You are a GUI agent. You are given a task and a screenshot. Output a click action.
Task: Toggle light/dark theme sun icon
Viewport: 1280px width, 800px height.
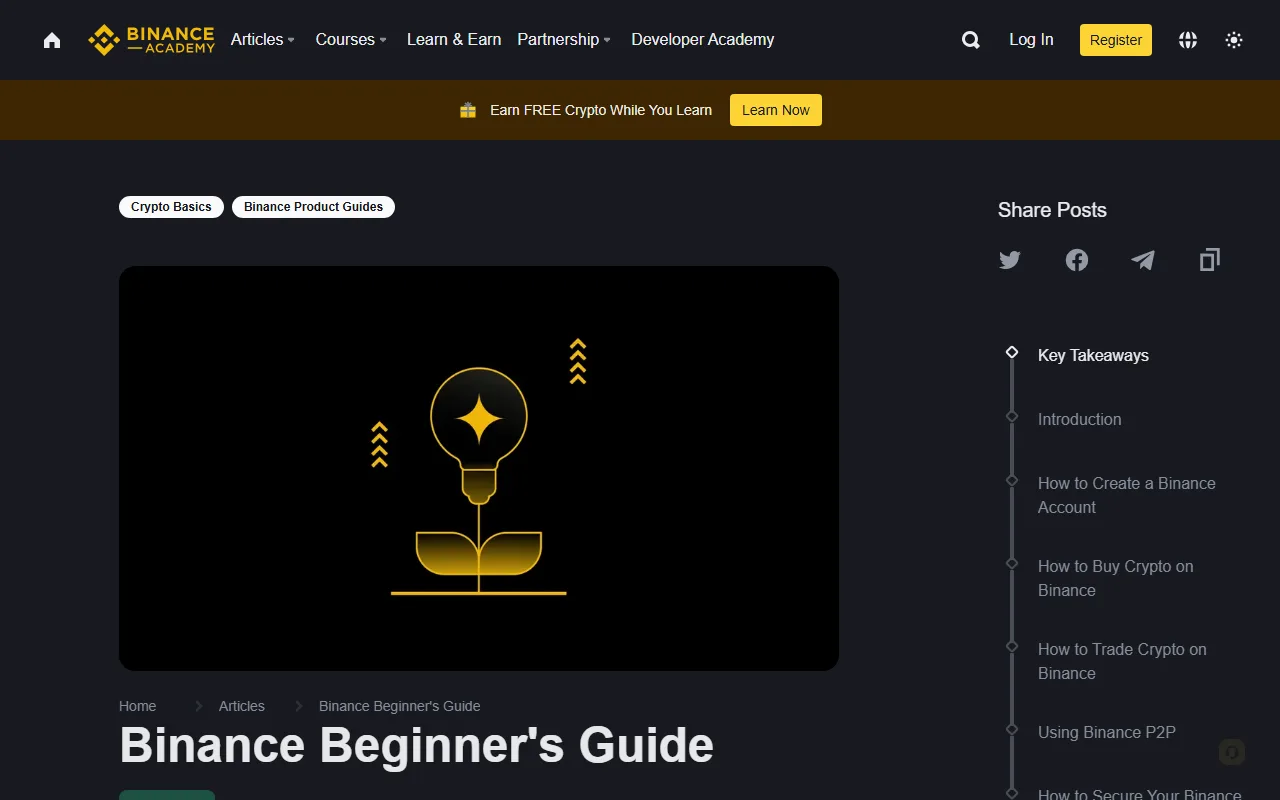pyautogui.click(x=1234, y=40)
